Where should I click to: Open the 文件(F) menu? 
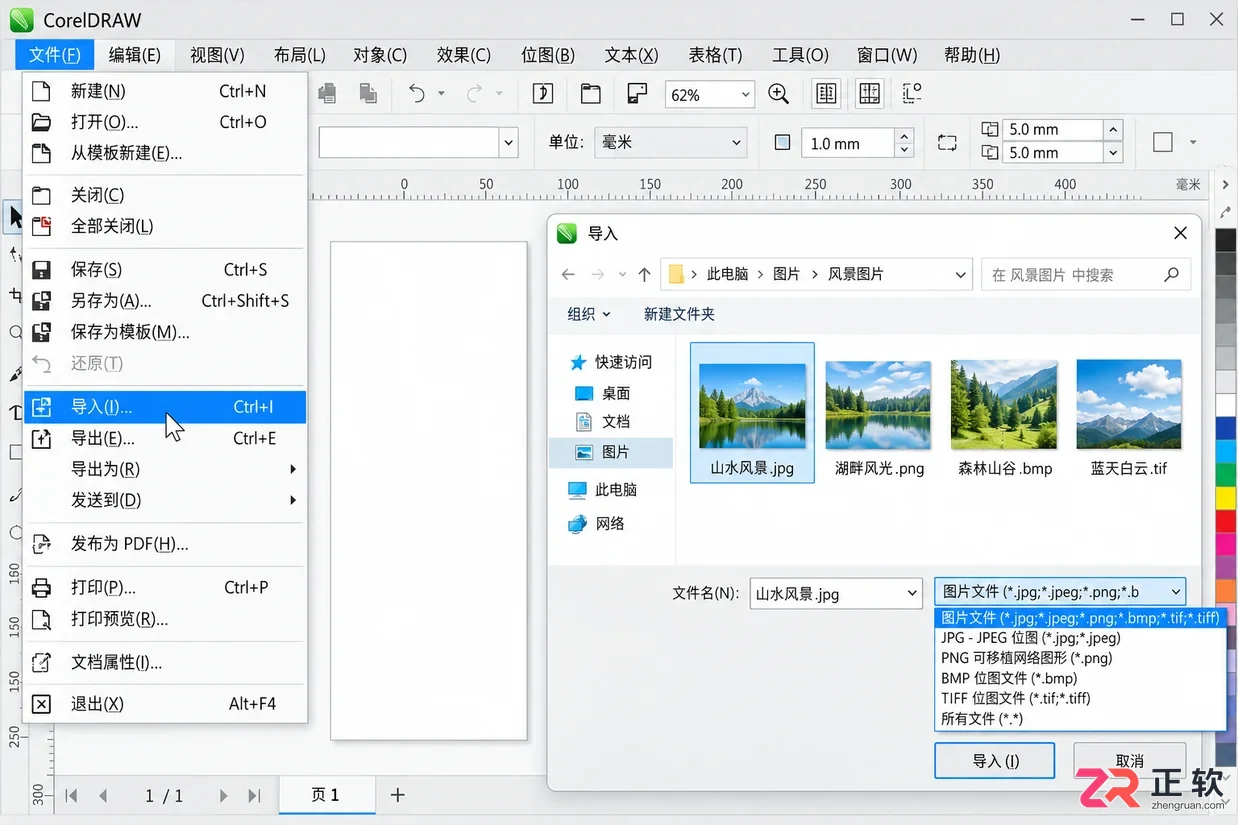click(55, 55)
